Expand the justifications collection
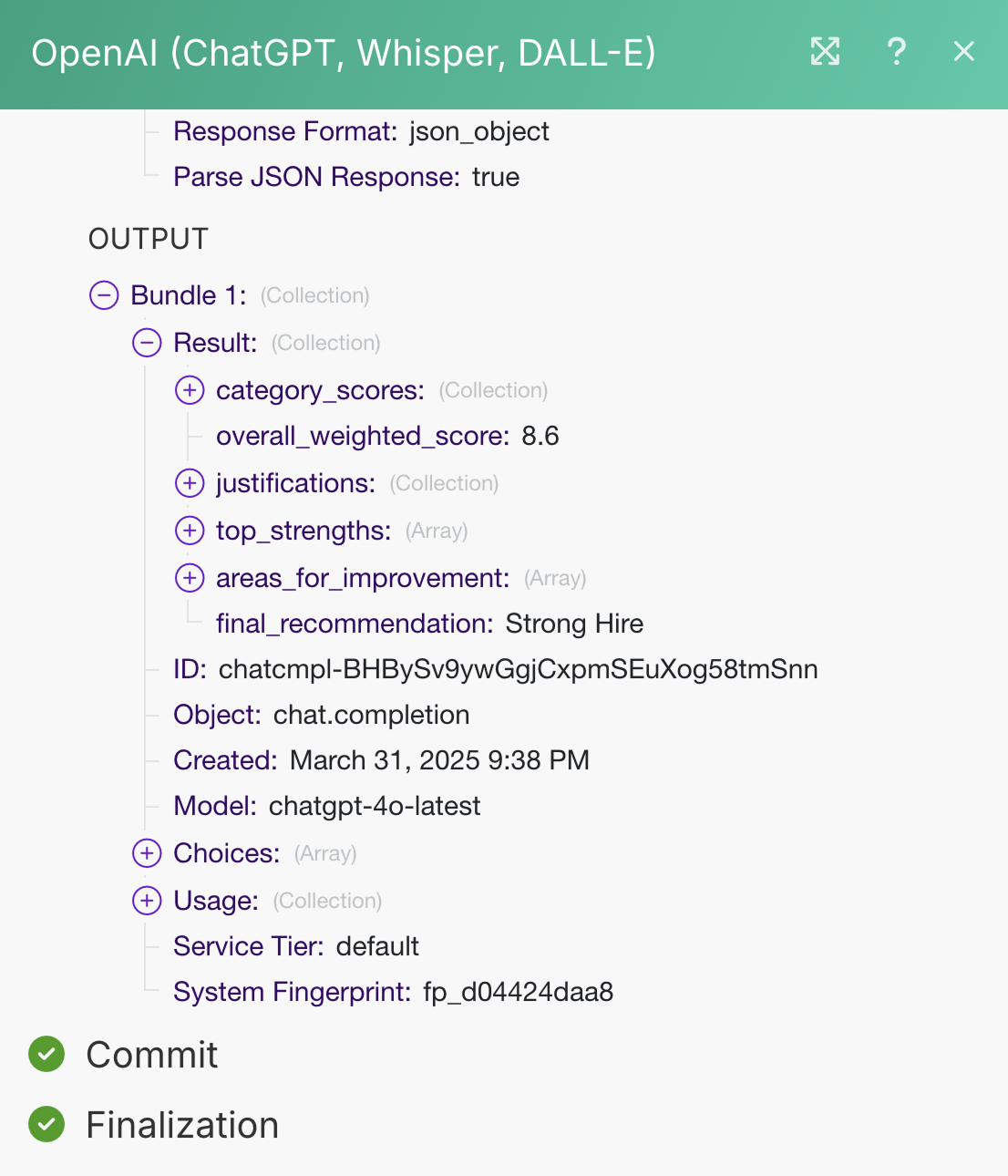The width and height of the screenshot is (1008, 1176). tap(190, 483)
